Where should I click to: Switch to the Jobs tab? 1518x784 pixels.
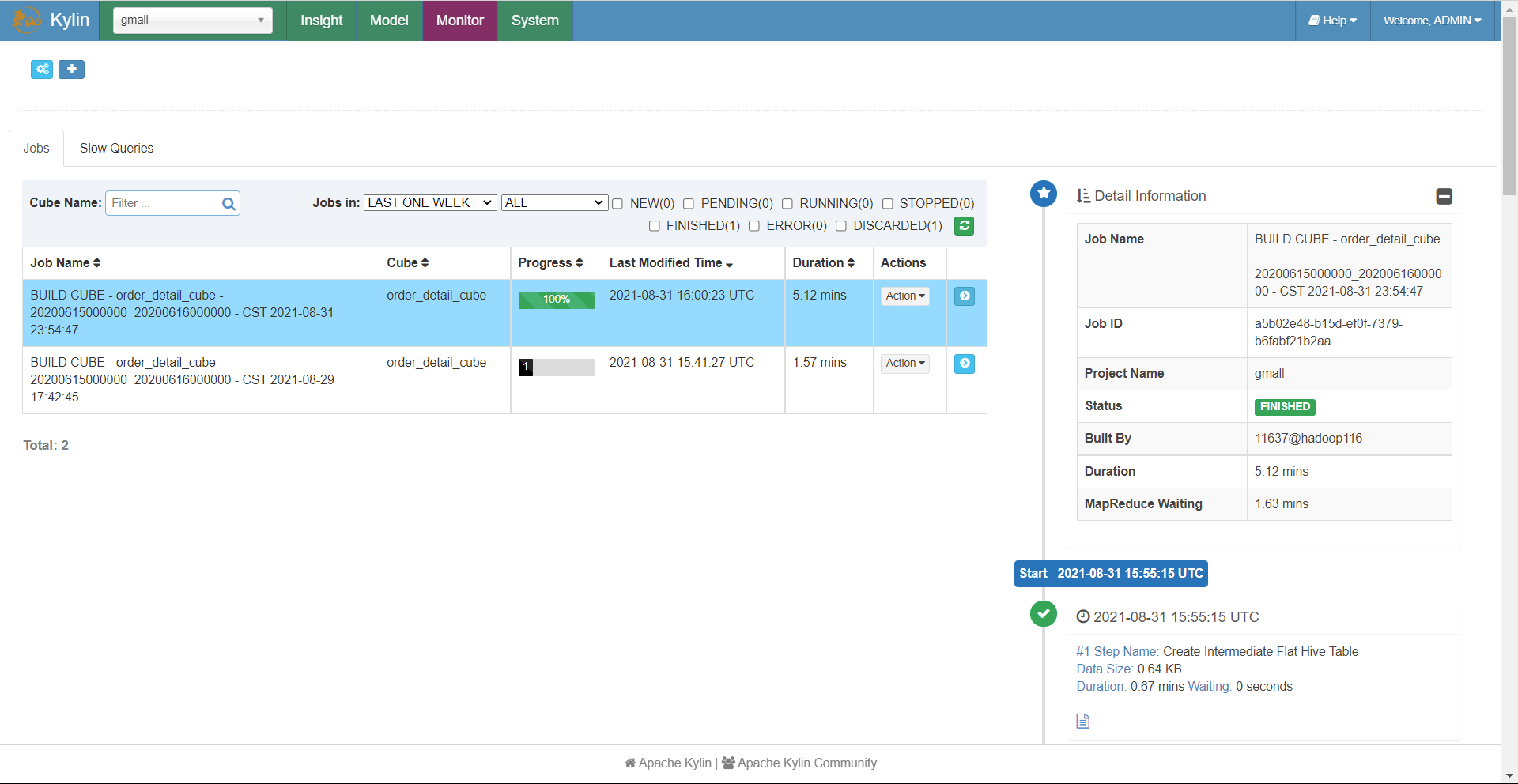point(36,149)
